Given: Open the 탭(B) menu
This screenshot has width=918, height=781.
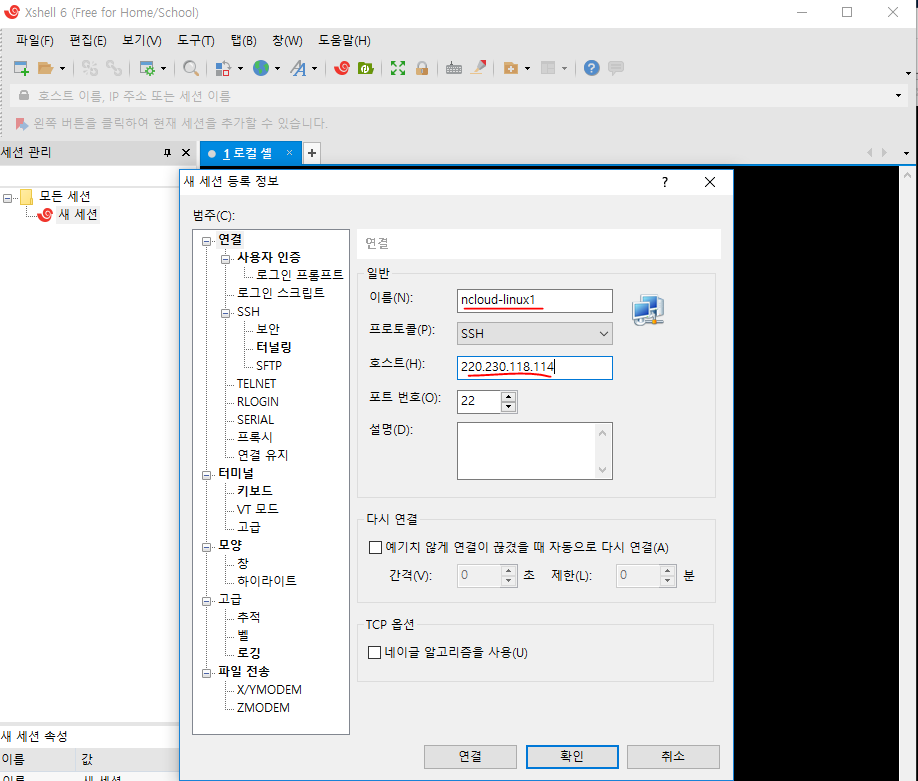Looking at the screenshot, I should [x=244, y=40].
